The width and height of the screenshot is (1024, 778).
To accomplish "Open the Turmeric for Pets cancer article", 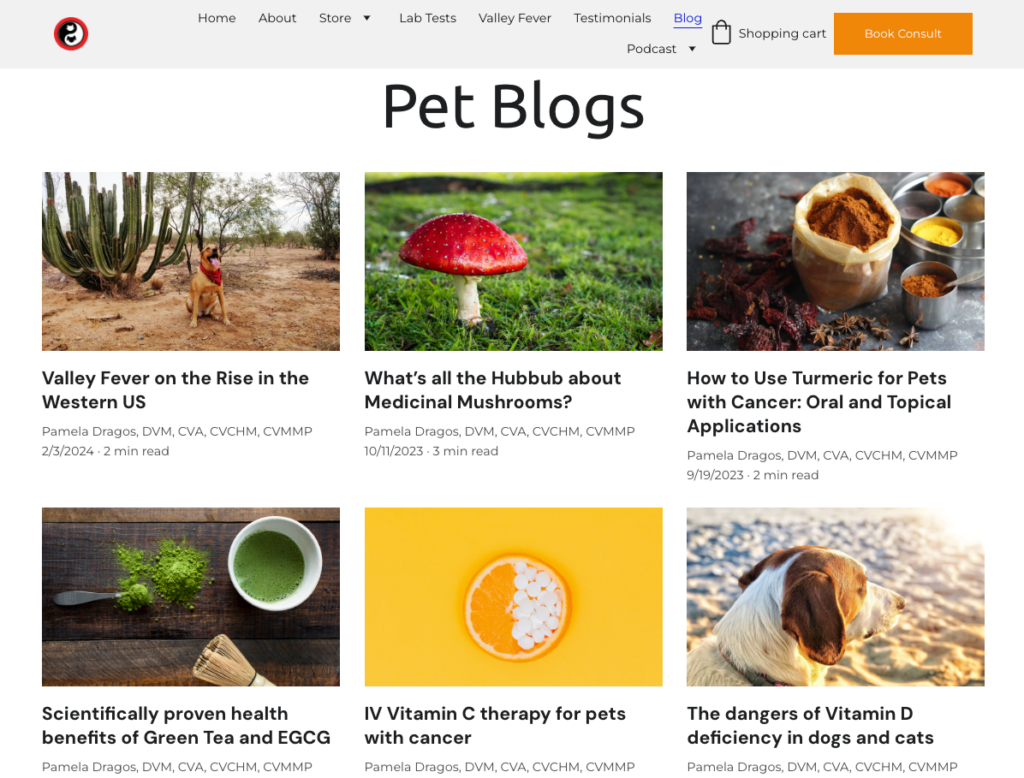I will click(816, 402).
